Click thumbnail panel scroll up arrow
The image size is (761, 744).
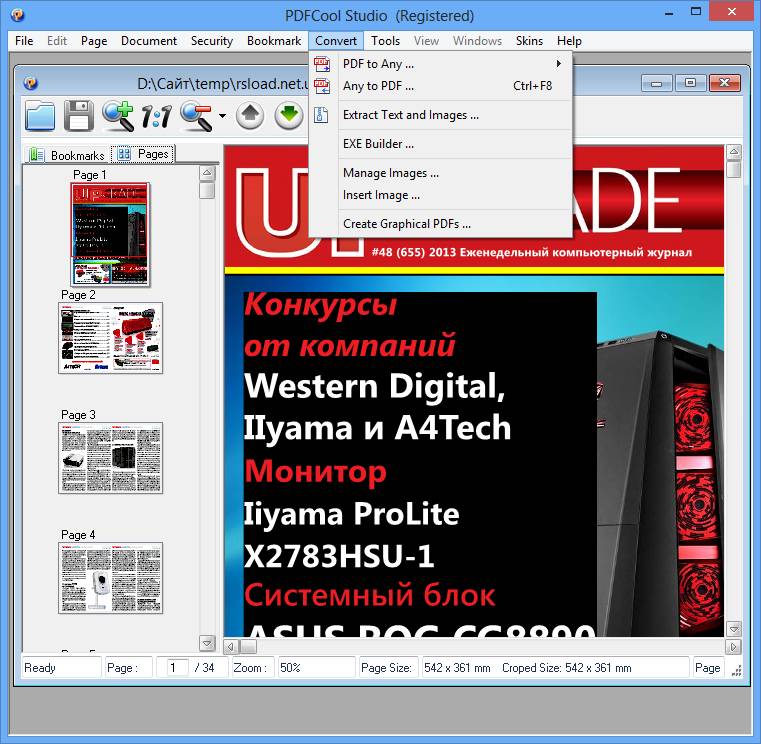click(x=207, y=173)
